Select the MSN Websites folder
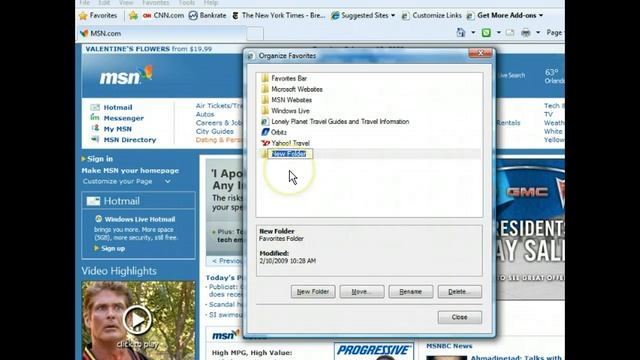This screenshot has height=360, width=640. 291,100
